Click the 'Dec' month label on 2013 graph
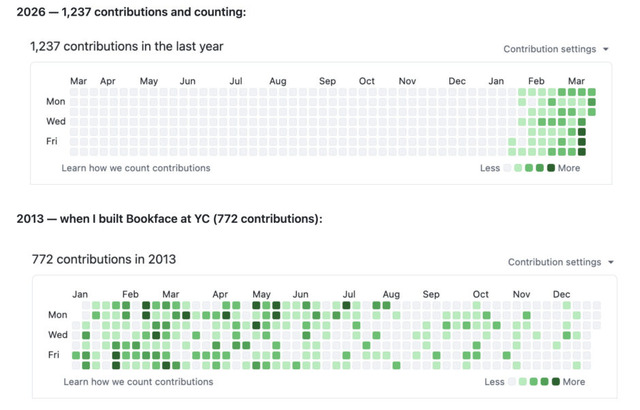The width and height of the screenshot is (640, 410). (x=560, y=295)
